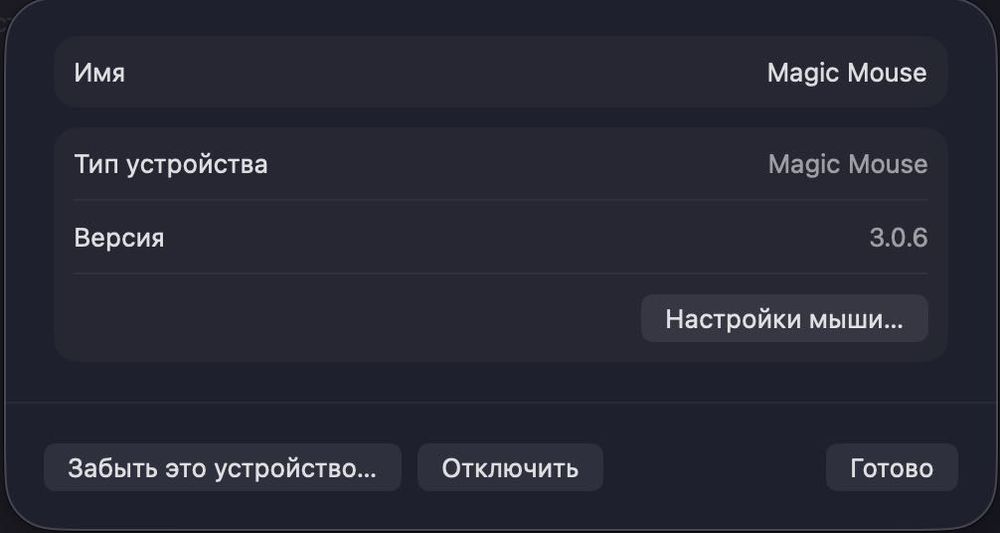
Task: Click the version number 3.0.6
Action: pos(898,238)
